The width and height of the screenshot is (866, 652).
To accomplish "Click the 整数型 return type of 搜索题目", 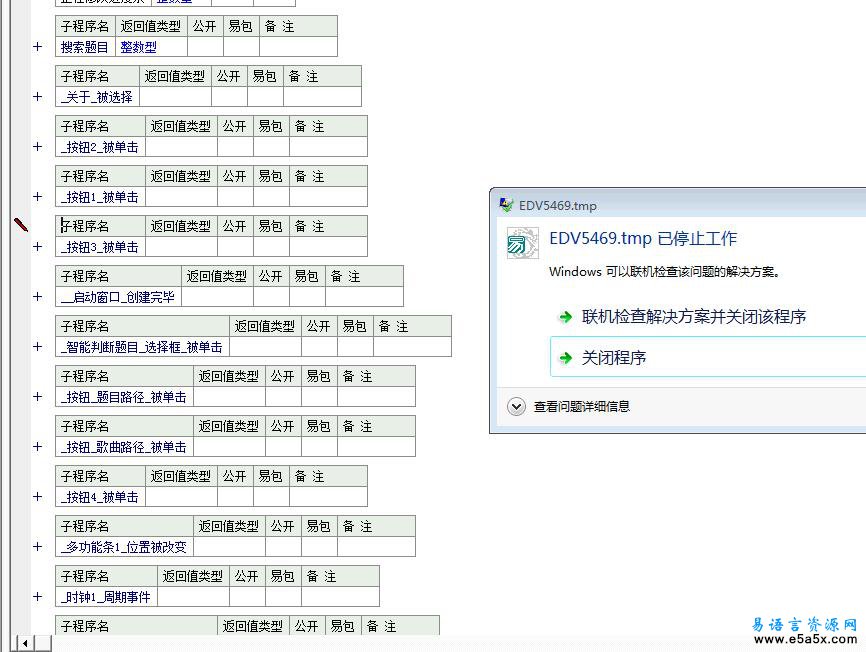I will [x=138, y=47].
